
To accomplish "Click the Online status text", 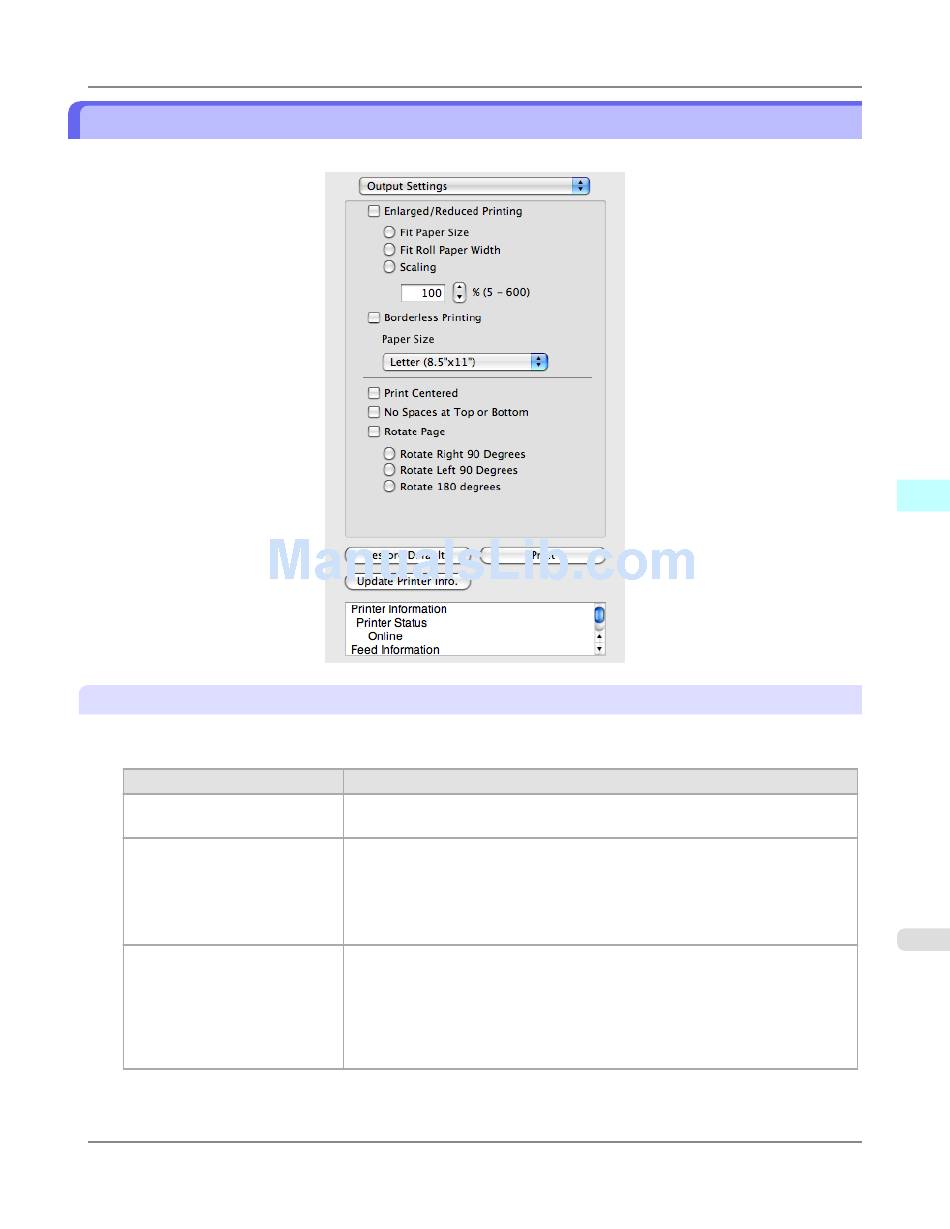I will tap(385, 636).
